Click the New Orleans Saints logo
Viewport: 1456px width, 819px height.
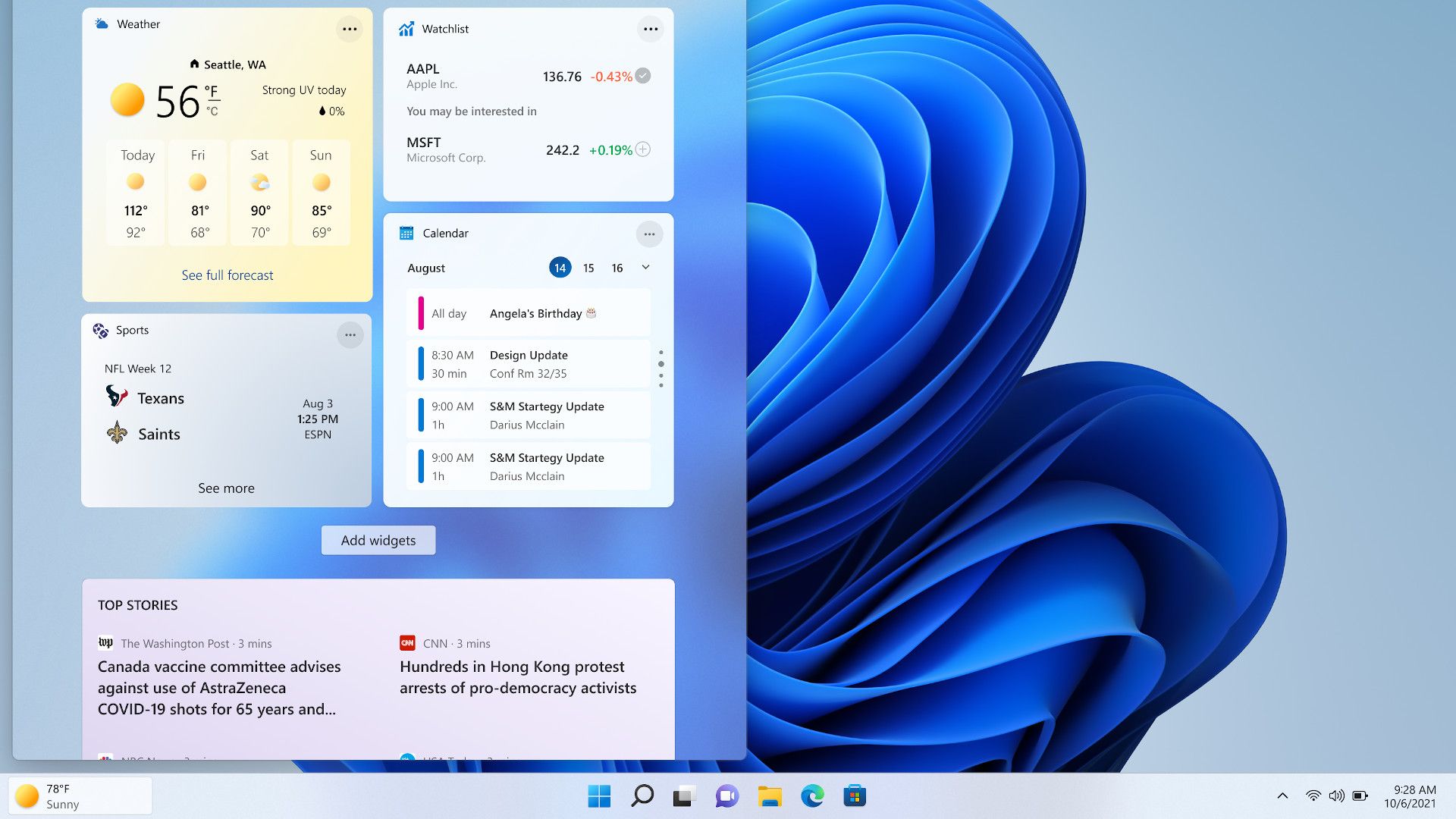pyautogui.click(x=115, y=433)
